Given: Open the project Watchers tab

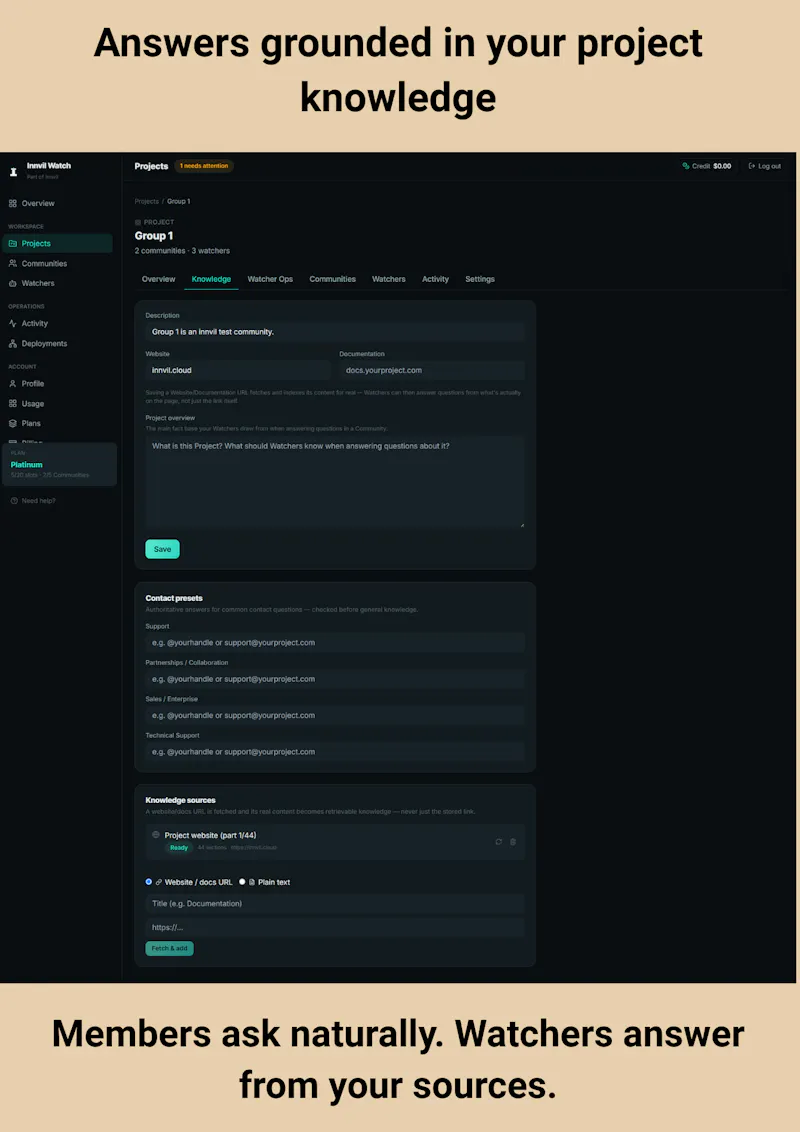Looking at the screenshot, I should click(x=388, y=279).
